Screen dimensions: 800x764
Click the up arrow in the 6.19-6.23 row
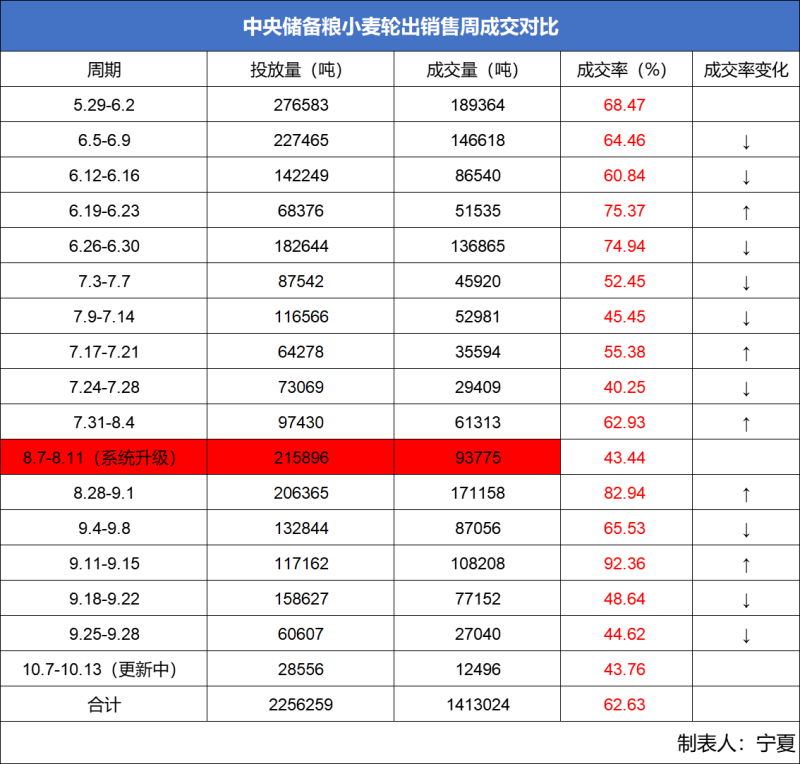pos(746,212)
